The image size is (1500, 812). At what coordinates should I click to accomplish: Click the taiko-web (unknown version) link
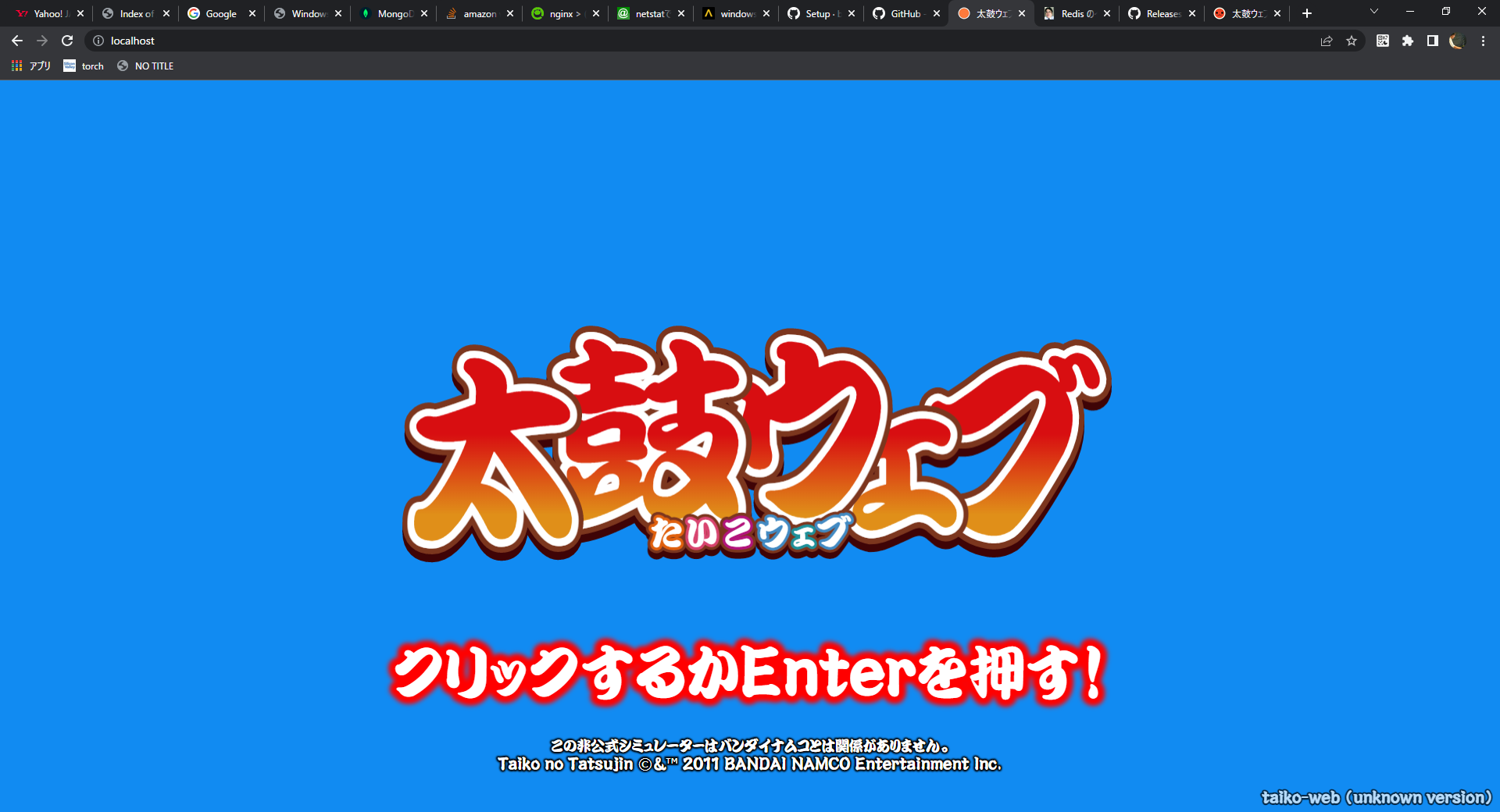1377,797
